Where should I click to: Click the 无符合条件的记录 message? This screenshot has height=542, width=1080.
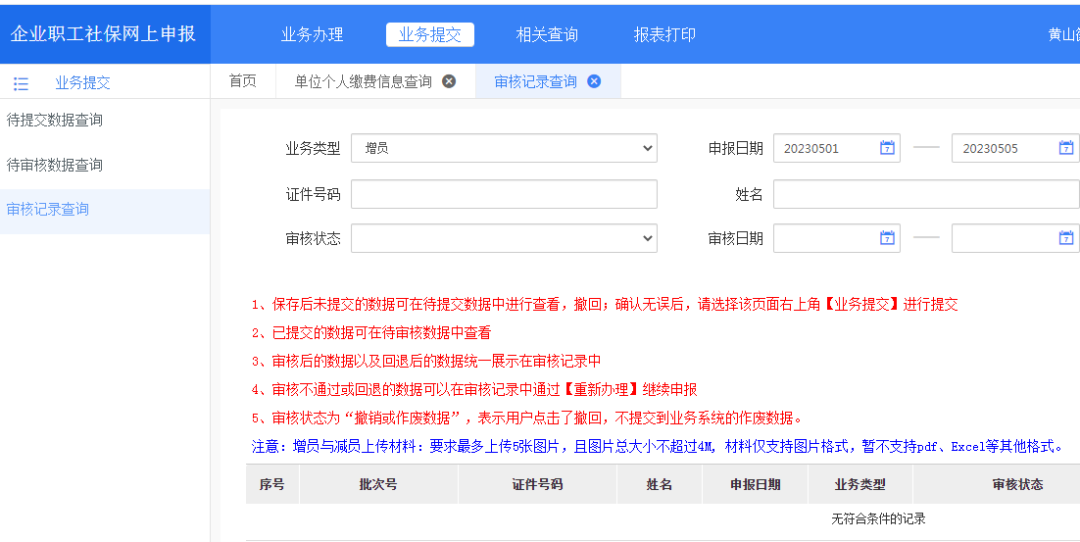878,519
